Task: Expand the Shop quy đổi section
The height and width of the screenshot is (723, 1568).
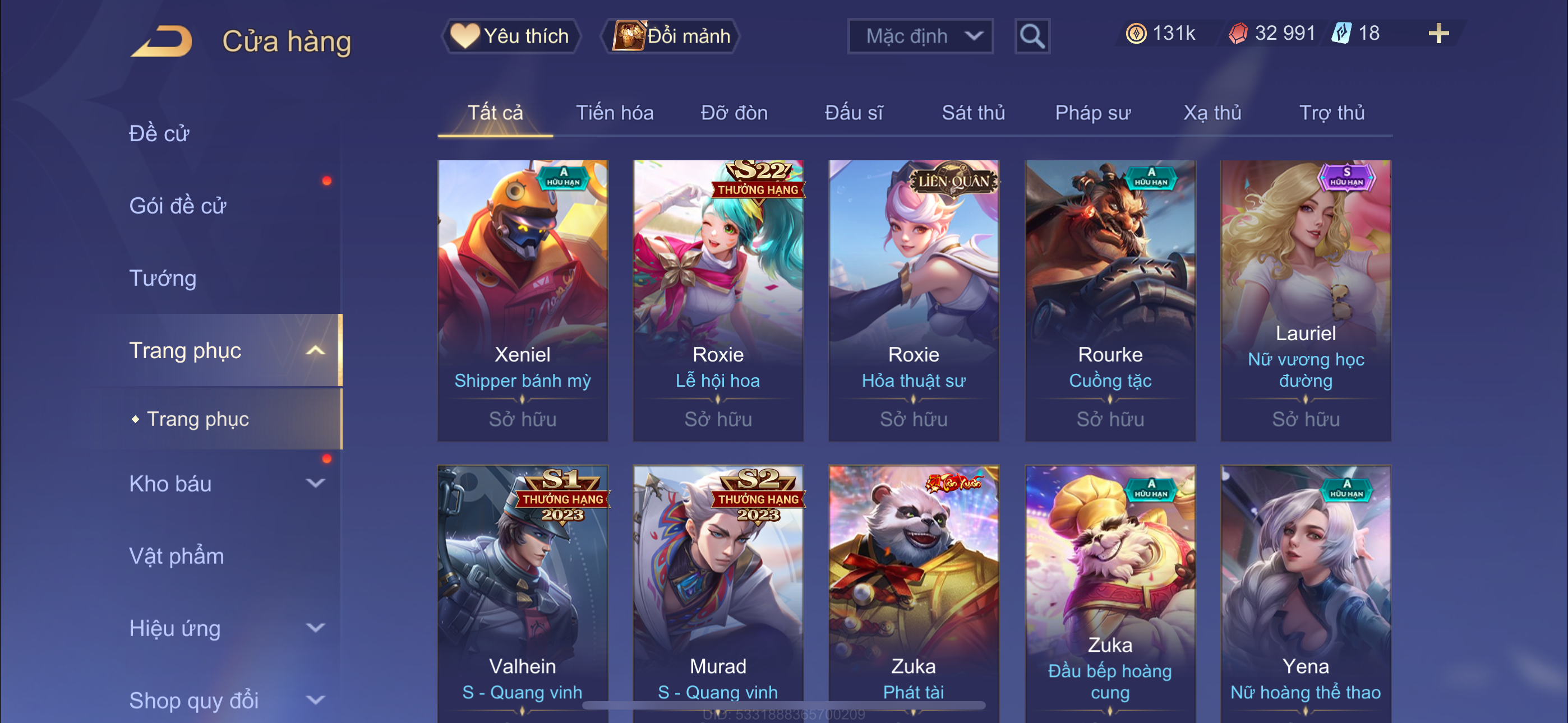Action: [315, 700]
